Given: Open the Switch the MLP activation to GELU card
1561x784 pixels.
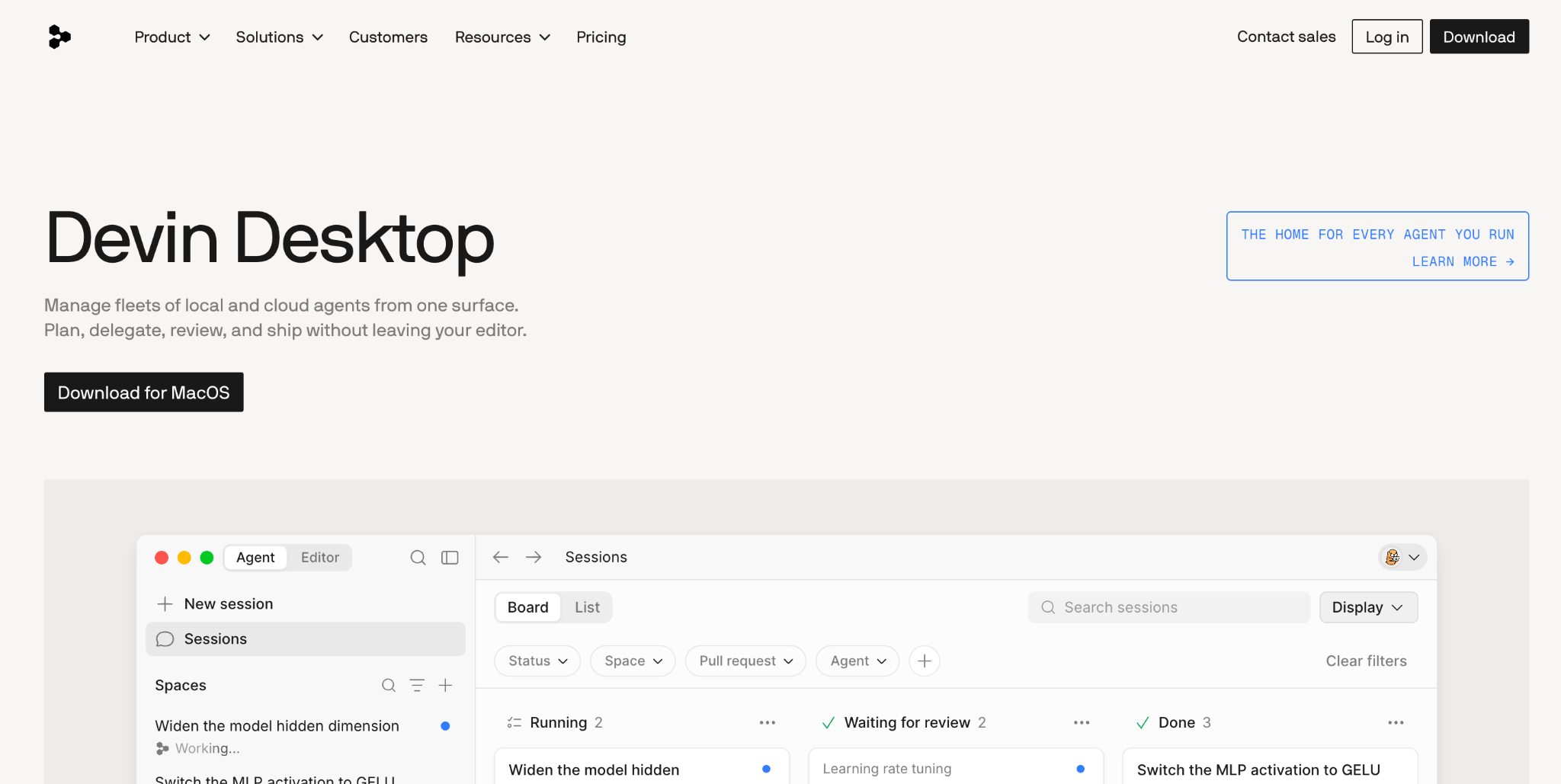Looking at the screenshot, I should [1270, 766].
